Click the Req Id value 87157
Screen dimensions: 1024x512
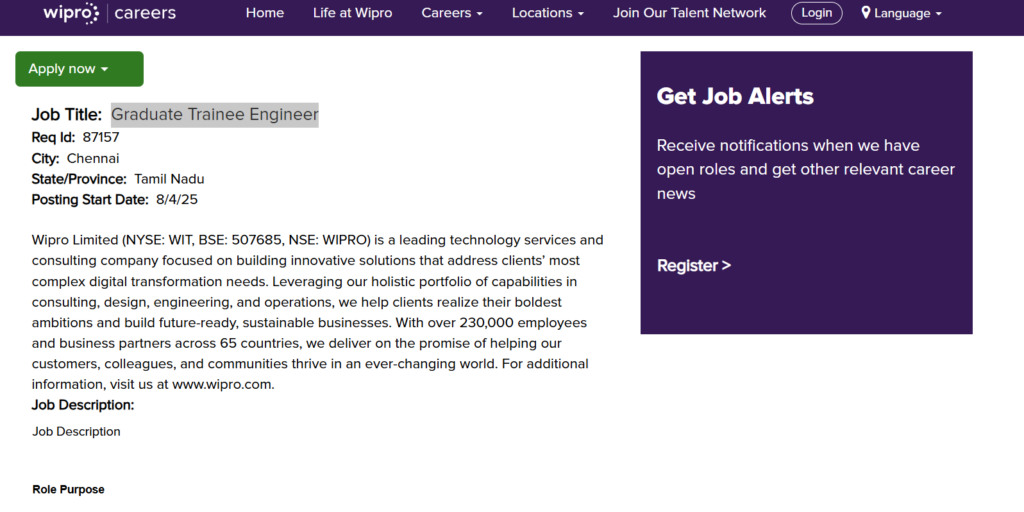point(101,137)
